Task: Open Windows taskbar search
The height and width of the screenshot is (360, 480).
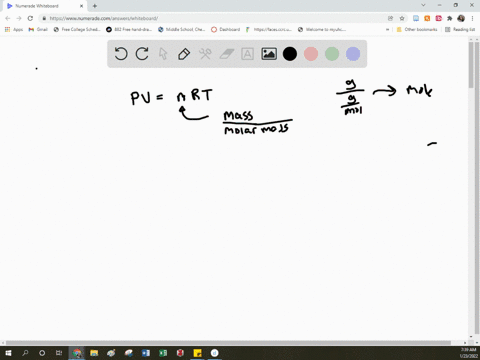Action: click(x=25, y=353)
